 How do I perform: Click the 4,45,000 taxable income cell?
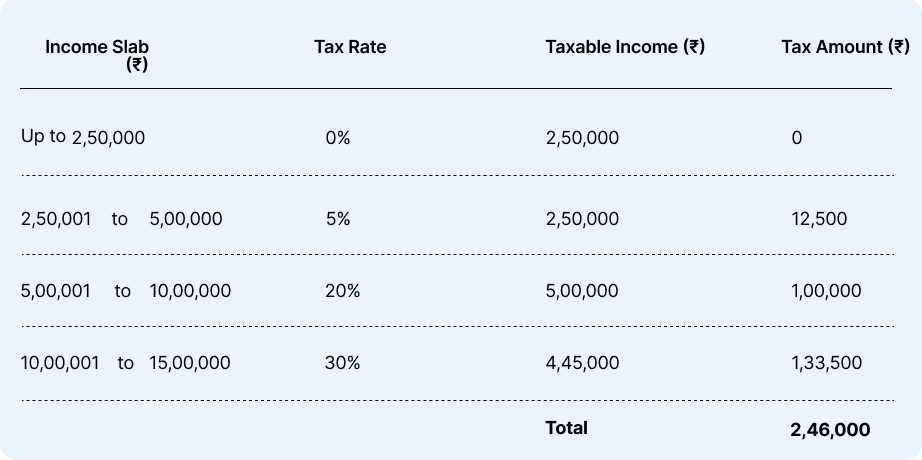point(582,363)
